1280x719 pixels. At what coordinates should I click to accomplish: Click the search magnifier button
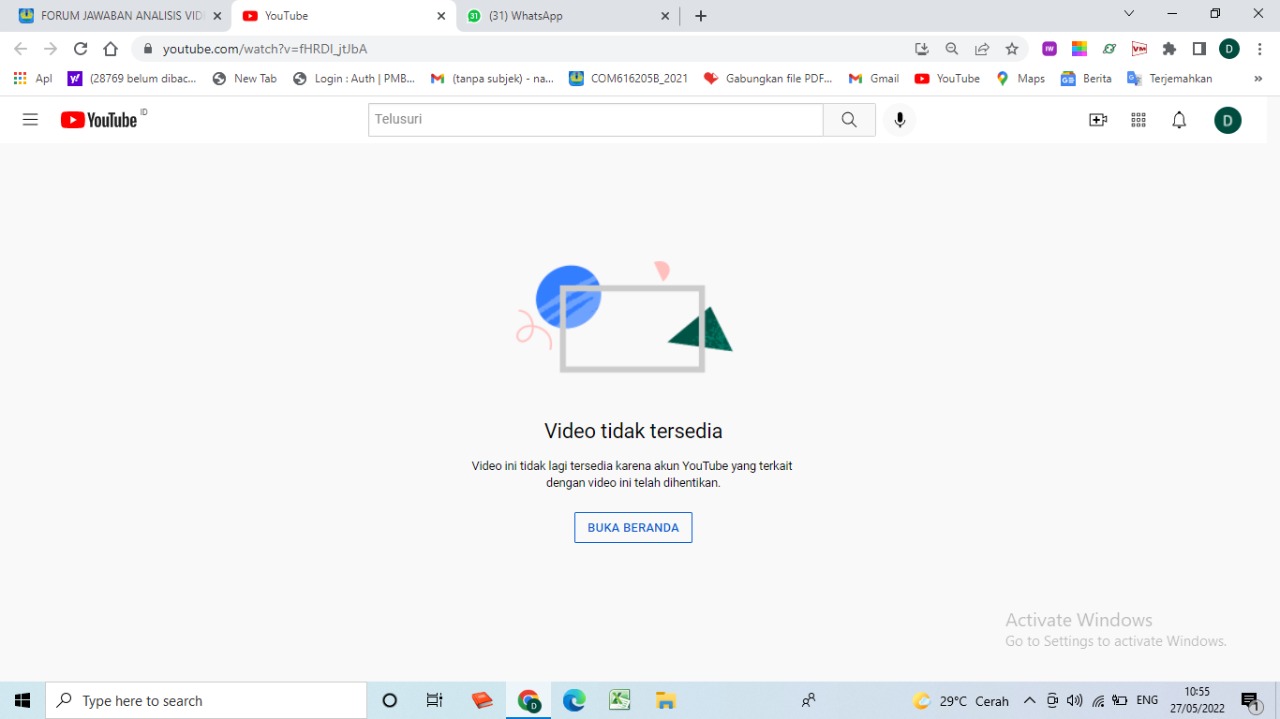pos(849,120)
